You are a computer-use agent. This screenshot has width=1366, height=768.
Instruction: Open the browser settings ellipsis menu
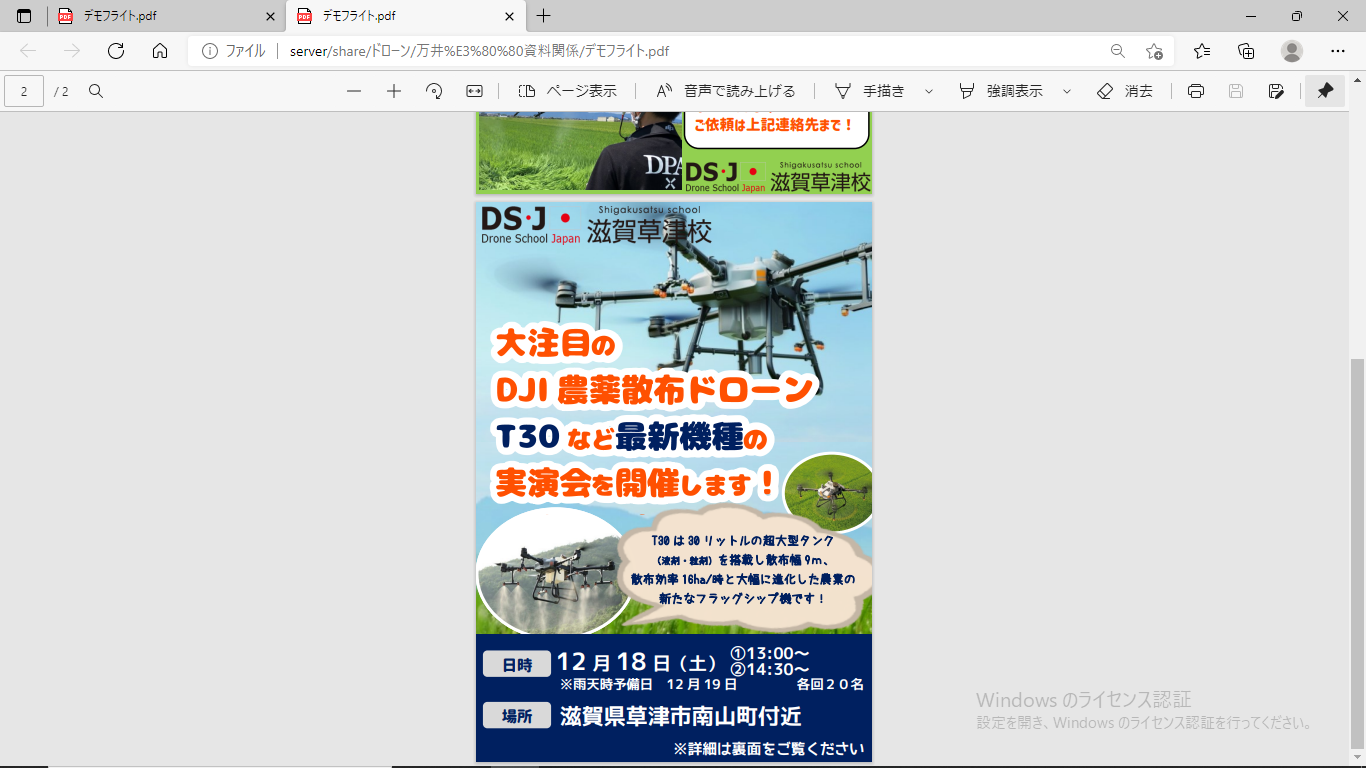1338,51
